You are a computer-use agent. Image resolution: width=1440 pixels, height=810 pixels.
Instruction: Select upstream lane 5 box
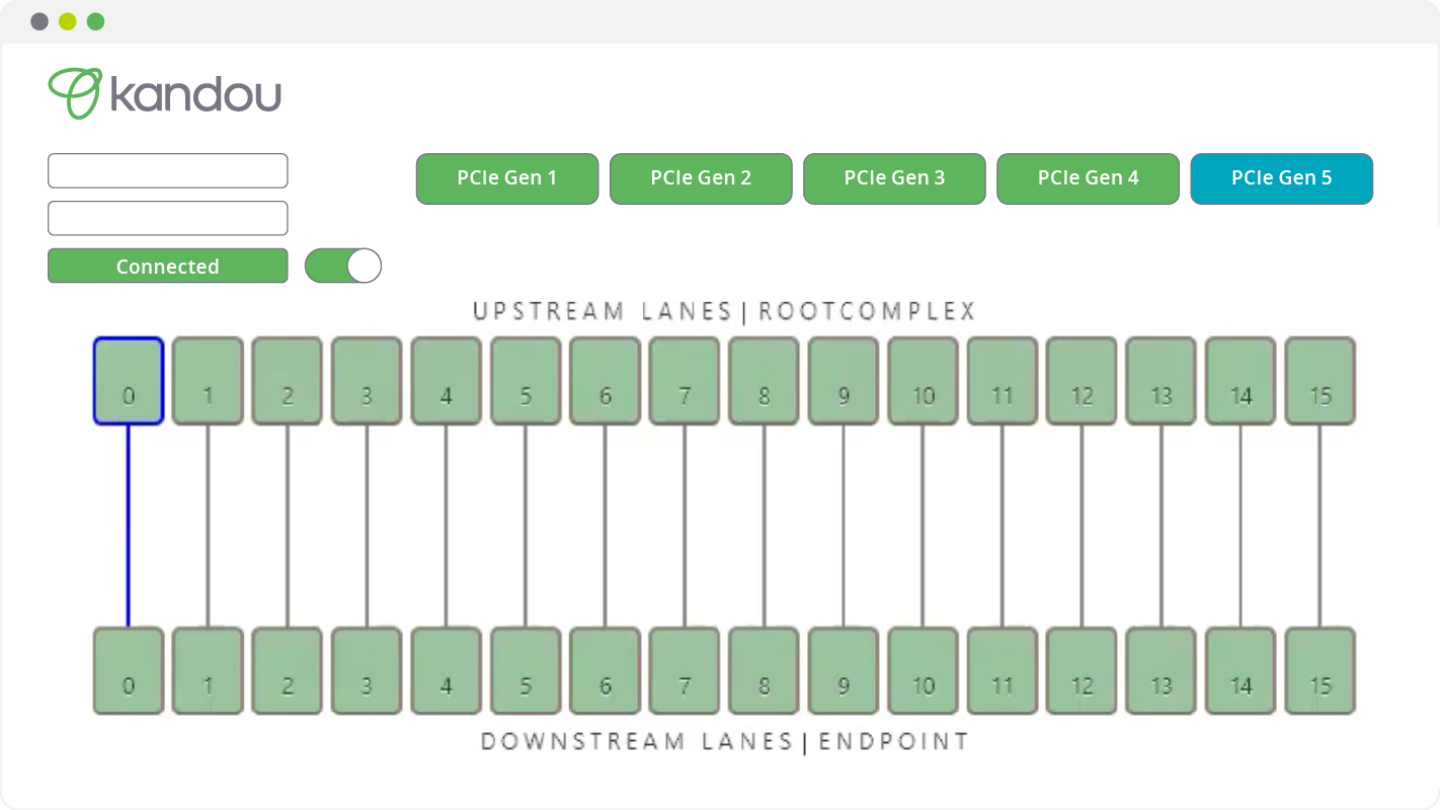point(525,381)
